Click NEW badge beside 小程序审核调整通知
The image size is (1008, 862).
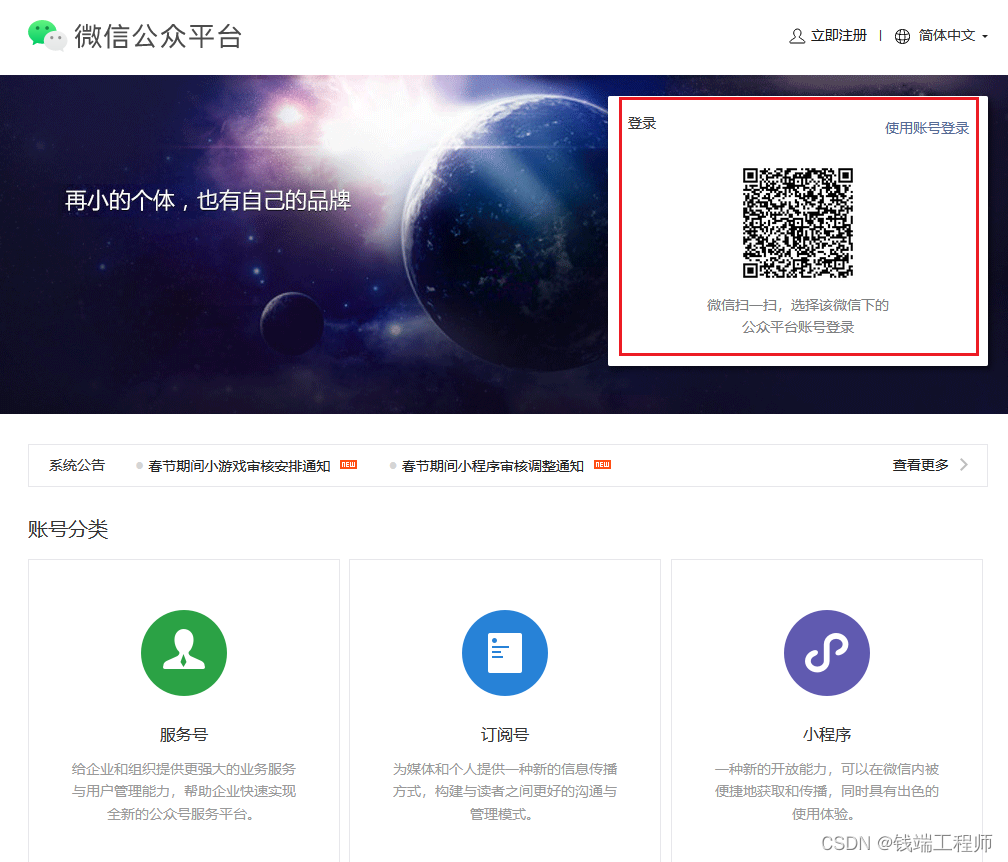tap(602, 465)
